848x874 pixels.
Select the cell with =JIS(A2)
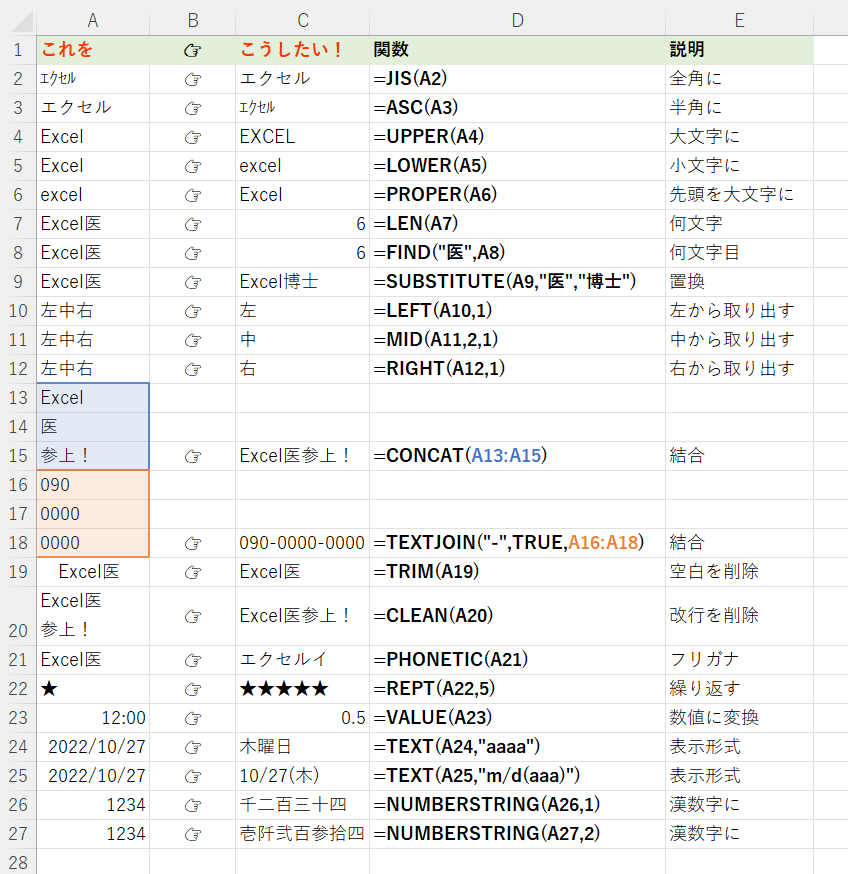(x=517, y=79)
